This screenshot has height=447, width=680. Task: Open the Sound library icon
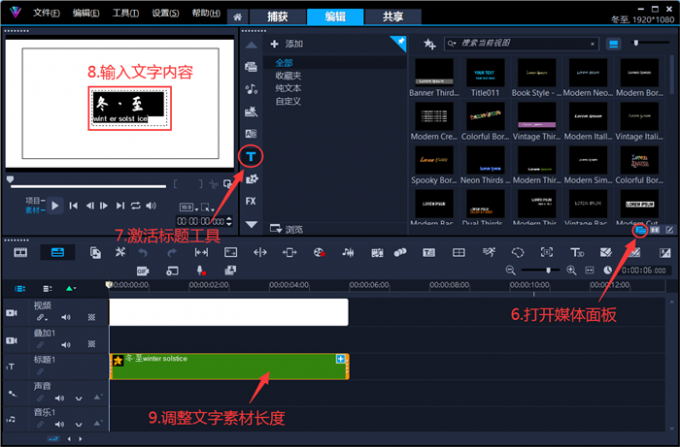[x=251, y=89]
